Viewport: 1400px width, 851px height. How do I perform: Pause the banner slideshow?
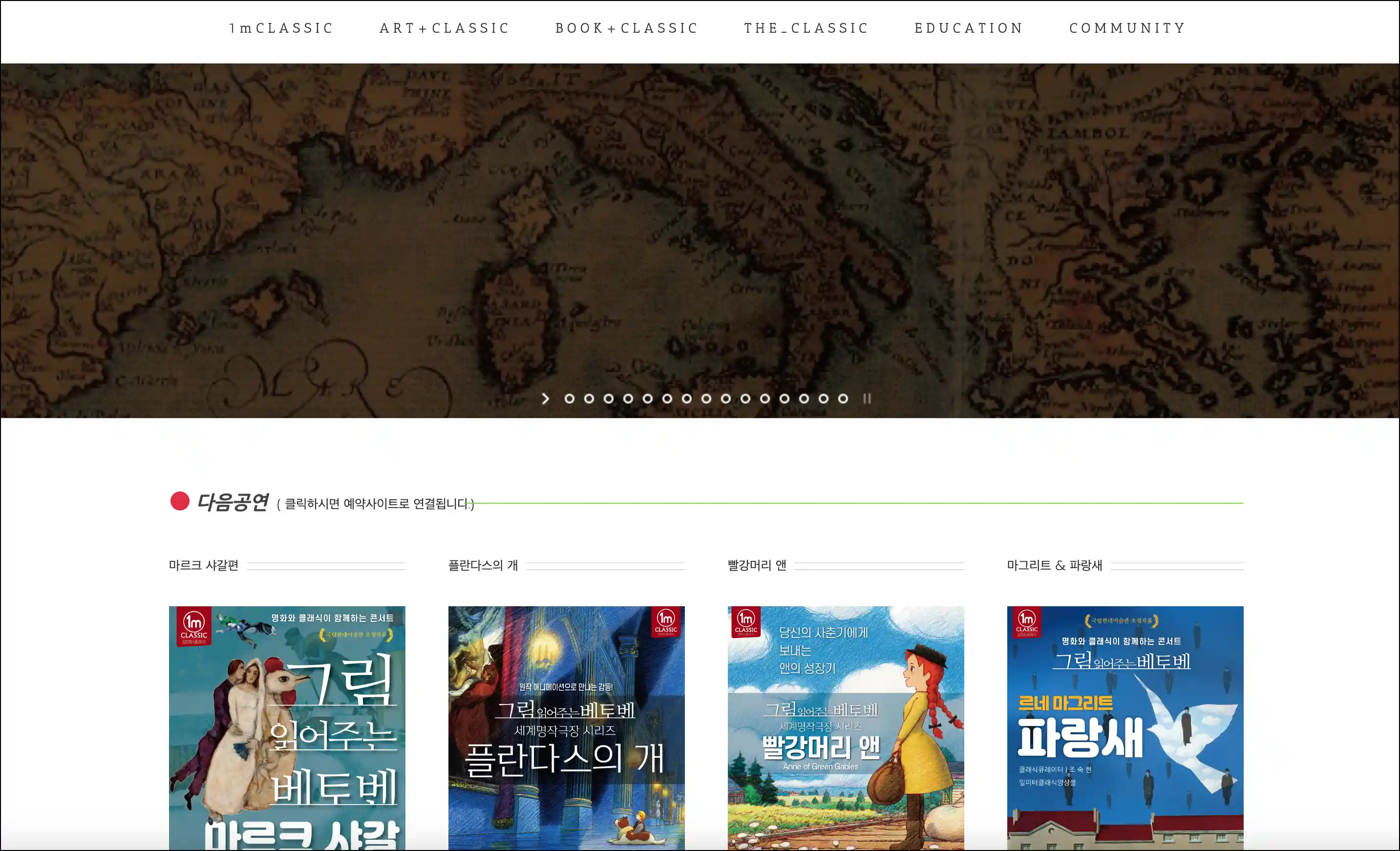click(867, 399)
